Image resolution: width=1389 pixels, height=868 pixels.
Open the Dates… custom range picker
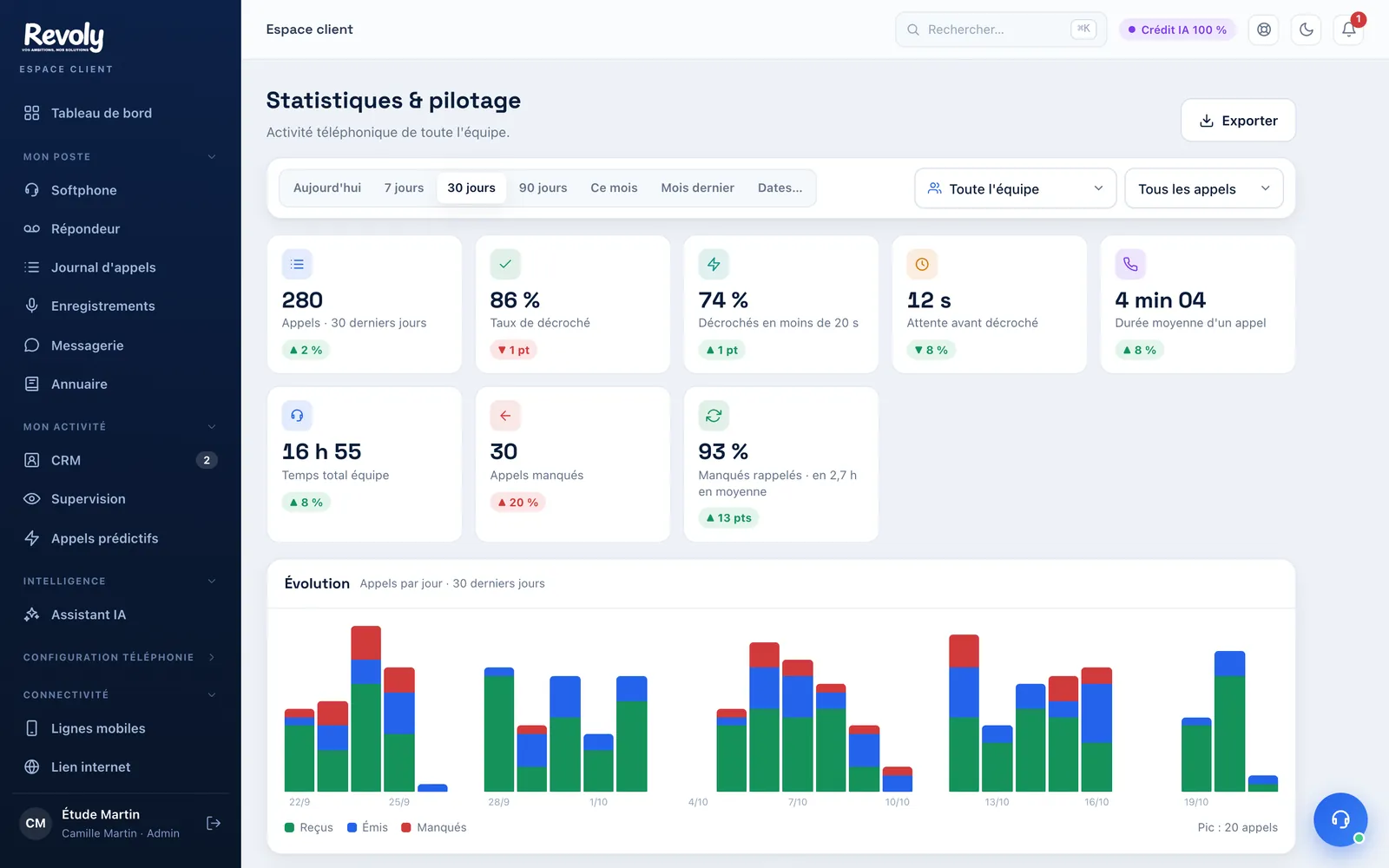(x=780, y=187)
